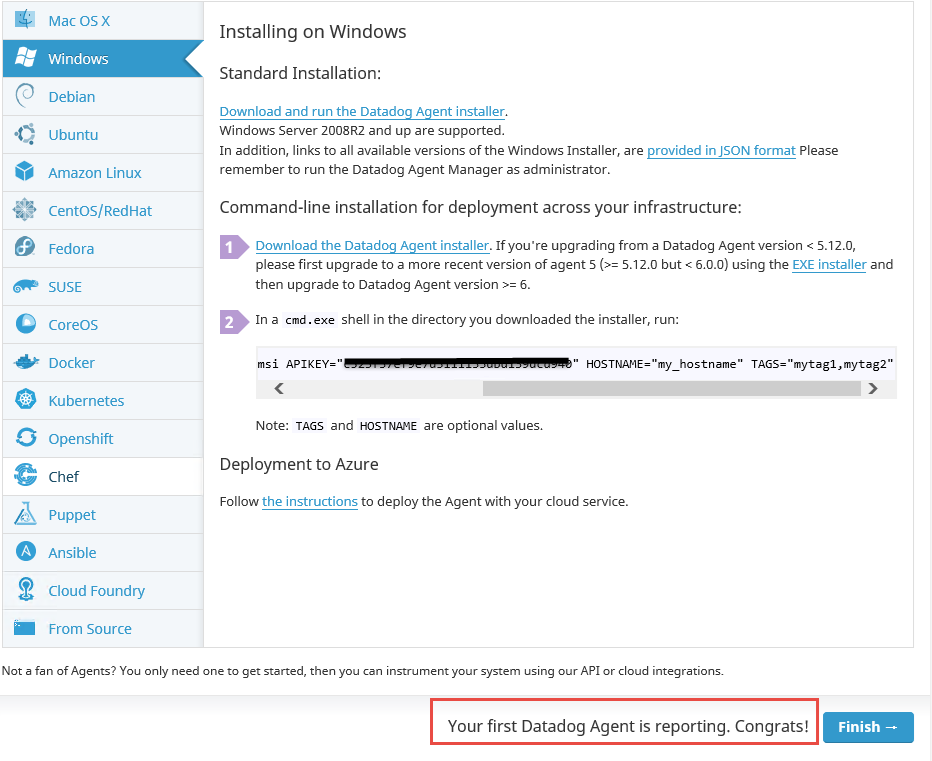Switch to the Windows tab
Screen dimensions: 932x761
click(103, 58)
